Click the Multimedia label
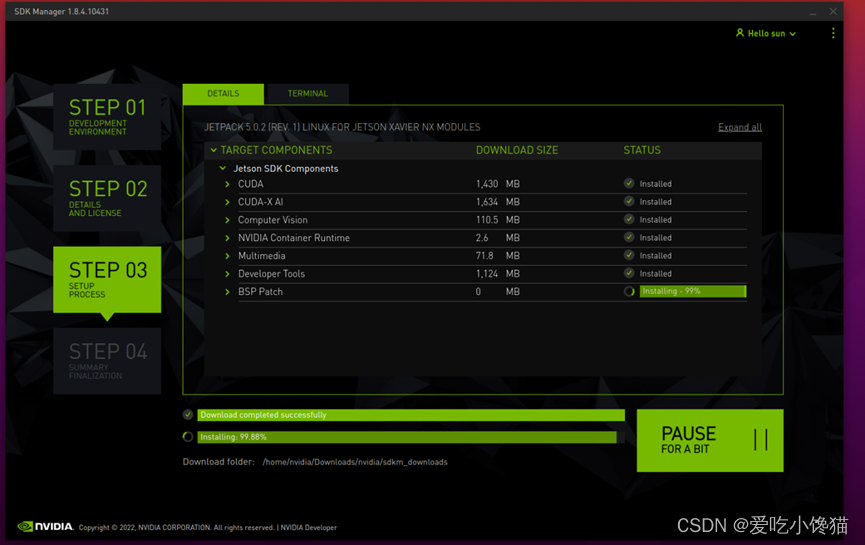 click(261, 256)
